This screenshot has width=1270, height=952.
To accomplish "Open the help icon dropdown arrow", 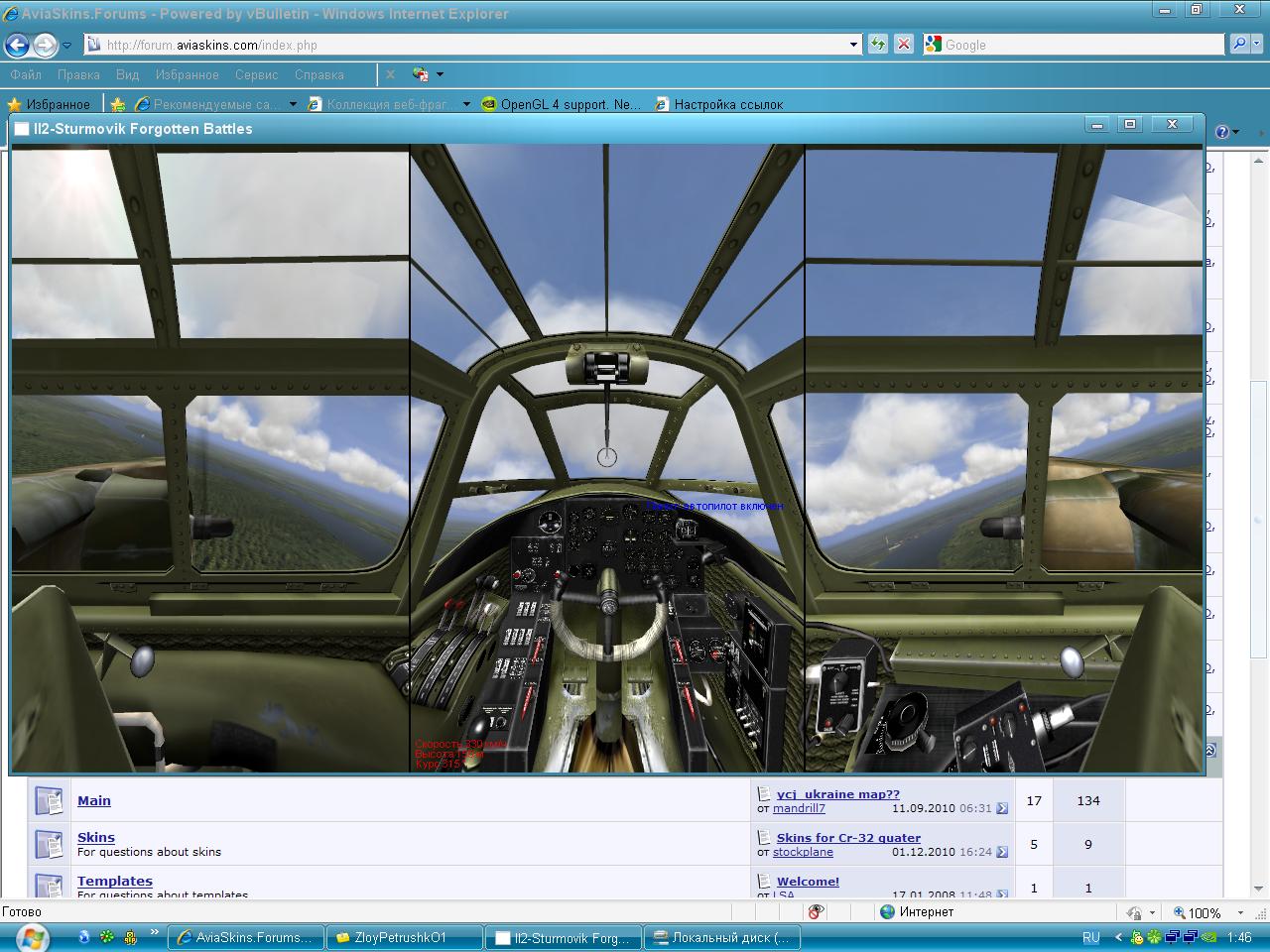I will 1235,132.
